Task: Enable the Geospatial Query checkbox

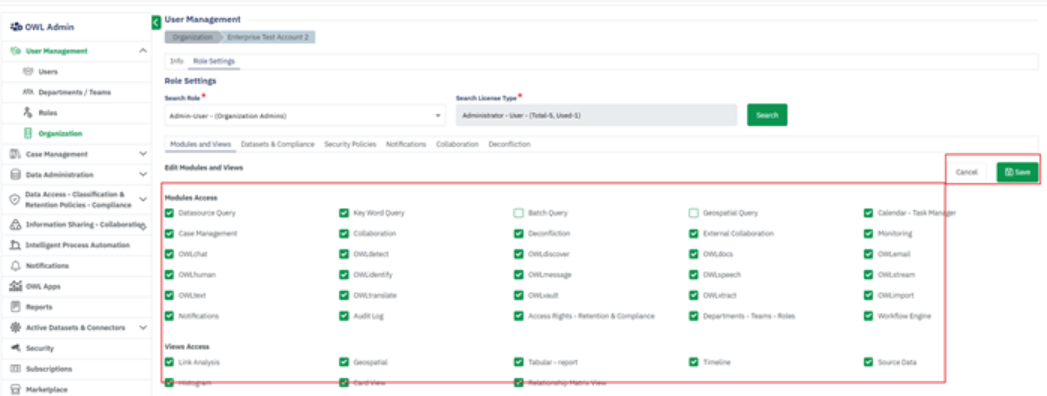Action: (x=693, y=213)
